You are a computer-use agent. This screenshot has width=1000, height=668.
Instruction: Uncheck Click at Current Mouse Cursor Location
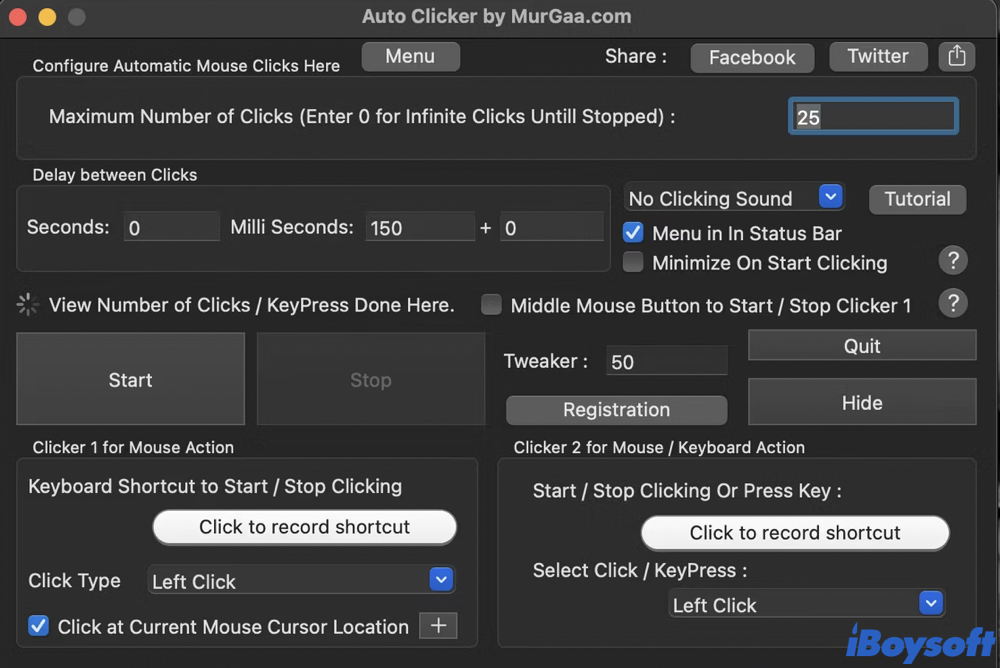[x=39, y=626]
